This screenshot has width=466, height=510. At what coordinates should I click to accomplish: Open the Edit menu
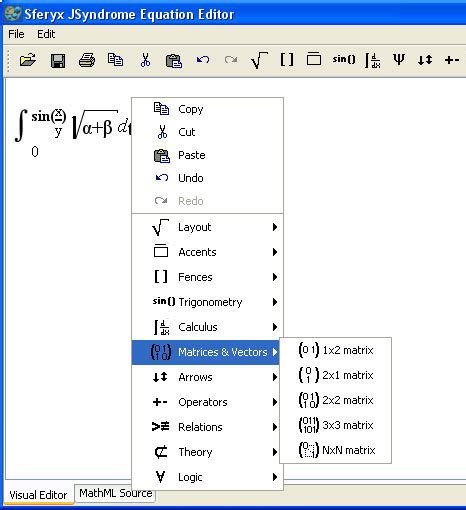pos(46,34)
